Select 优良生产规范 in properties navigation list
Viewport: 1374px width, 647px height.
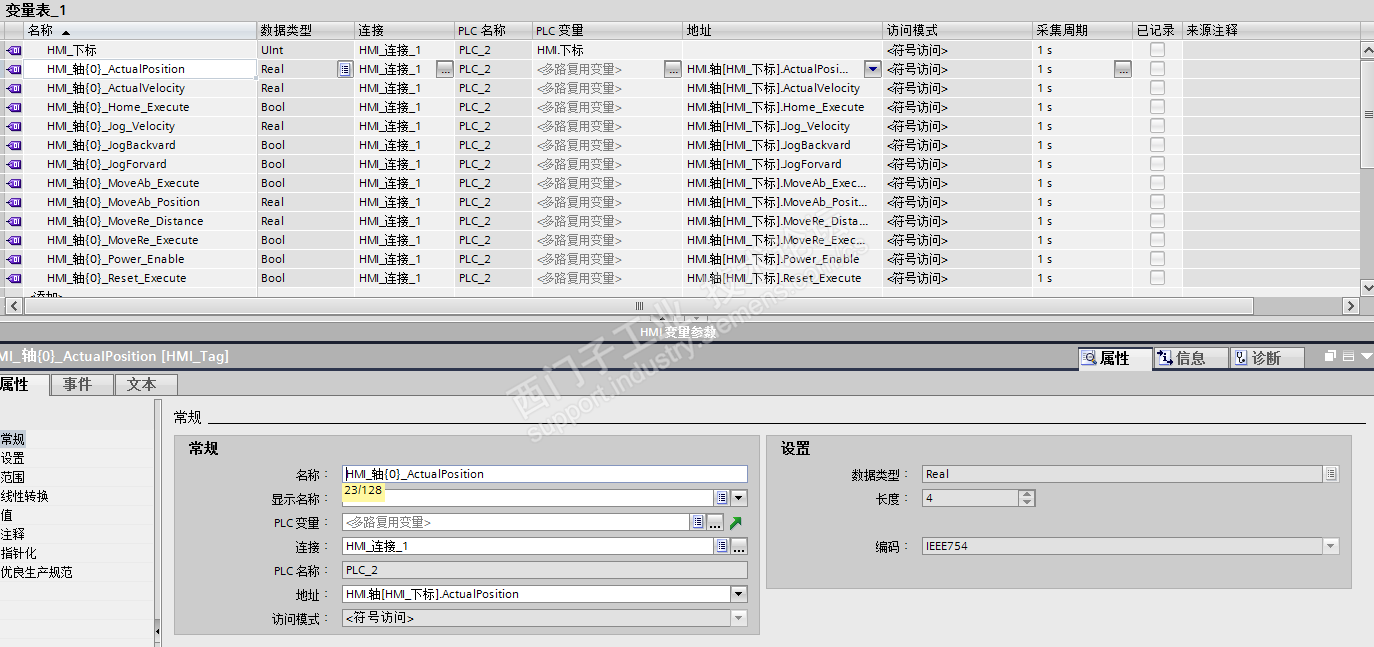point(37,572)
